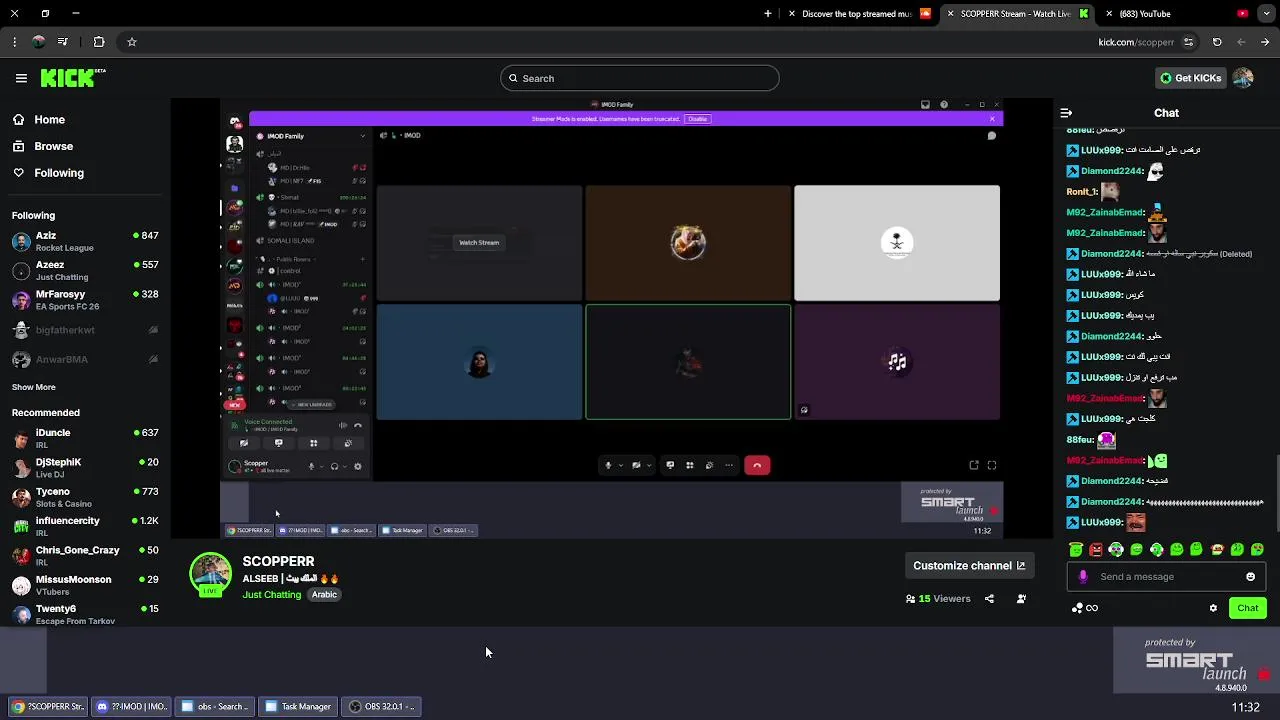
Task: Close the YouTube browser tab
Action: point(1110,14)
